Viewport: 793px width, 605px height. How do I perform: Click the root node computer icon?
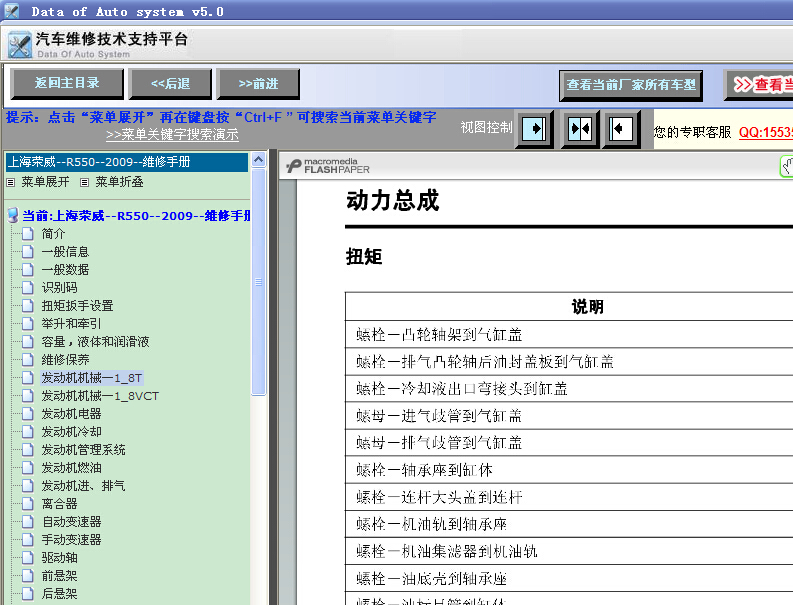[13, 215]
